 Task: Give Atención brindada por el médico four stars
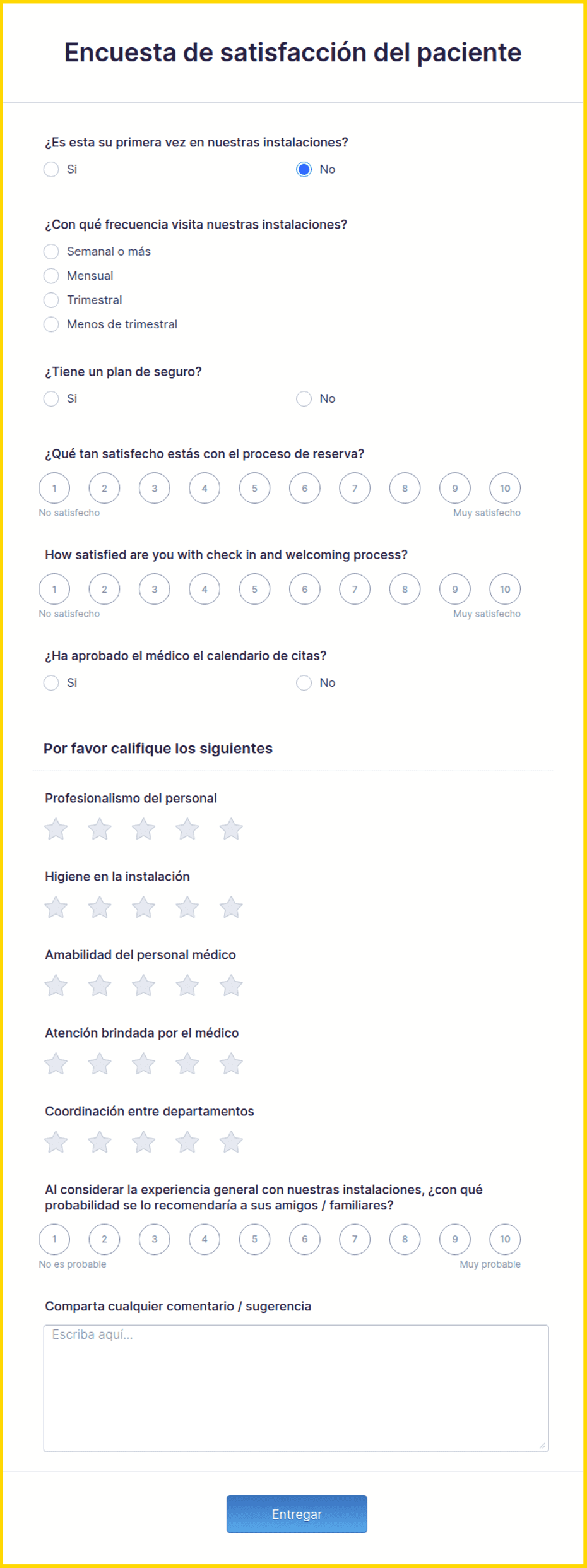coord(187,1064)
